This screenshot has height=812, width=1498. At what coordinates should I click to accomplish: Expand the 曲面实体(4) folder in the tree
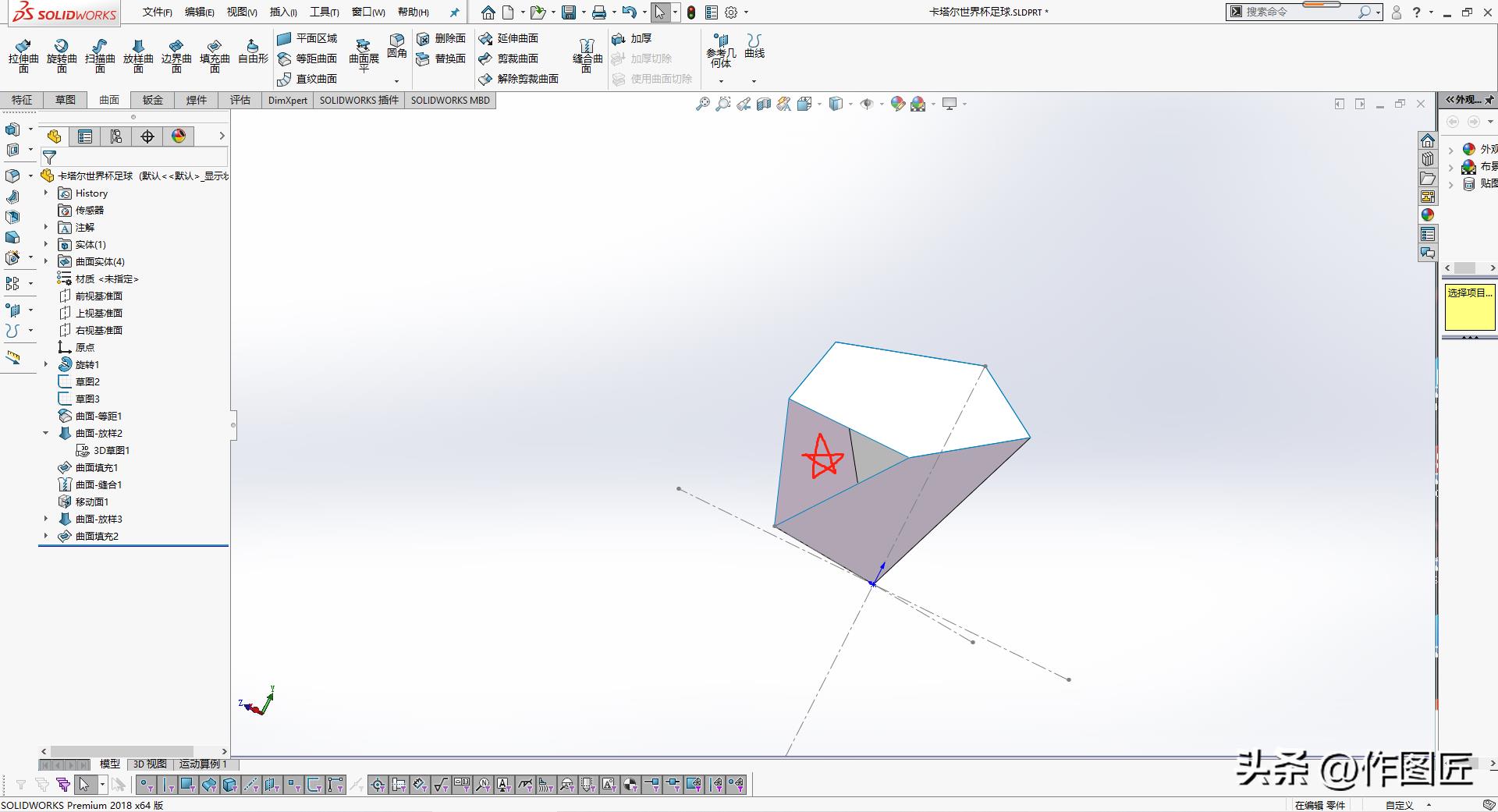[x=46, y=261]
